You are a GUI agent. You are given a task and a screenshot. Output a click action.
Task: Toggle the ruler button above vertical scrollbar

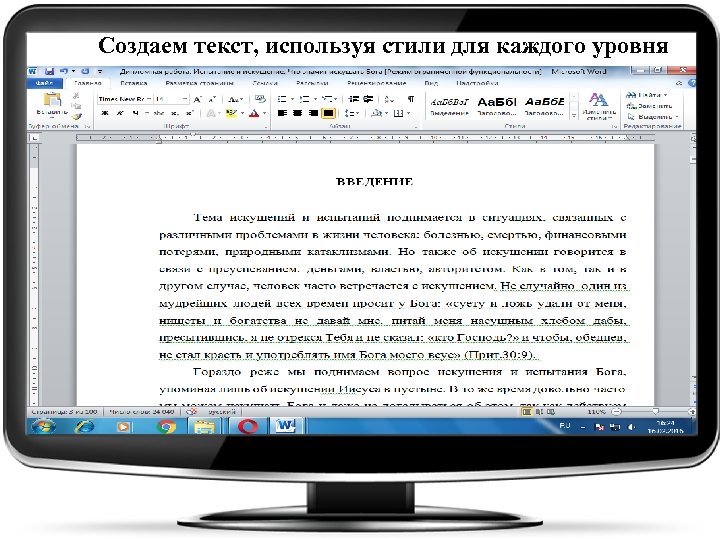(693, 138)
